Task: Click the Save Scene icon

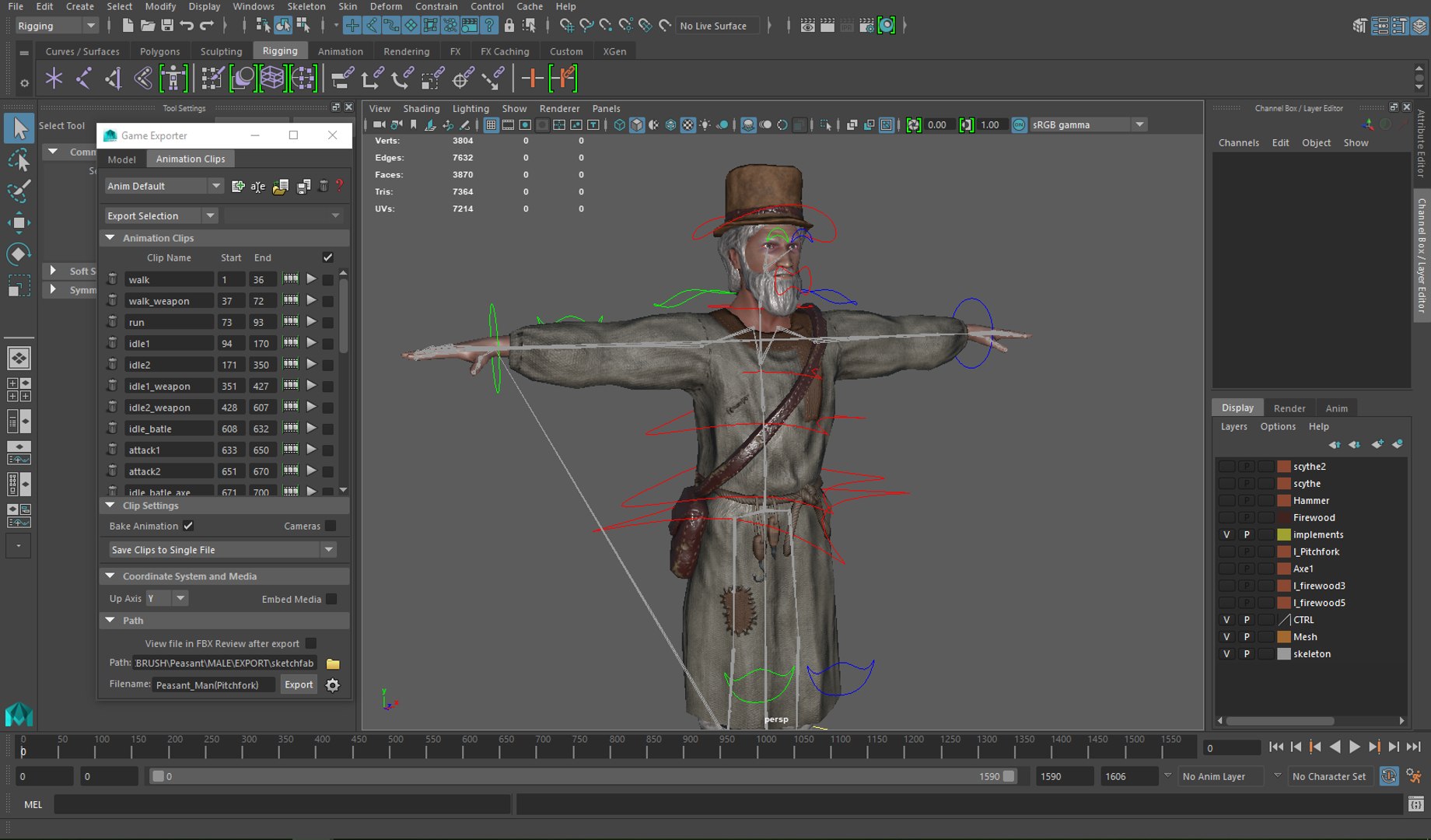Action: click(x=166, y=26)
